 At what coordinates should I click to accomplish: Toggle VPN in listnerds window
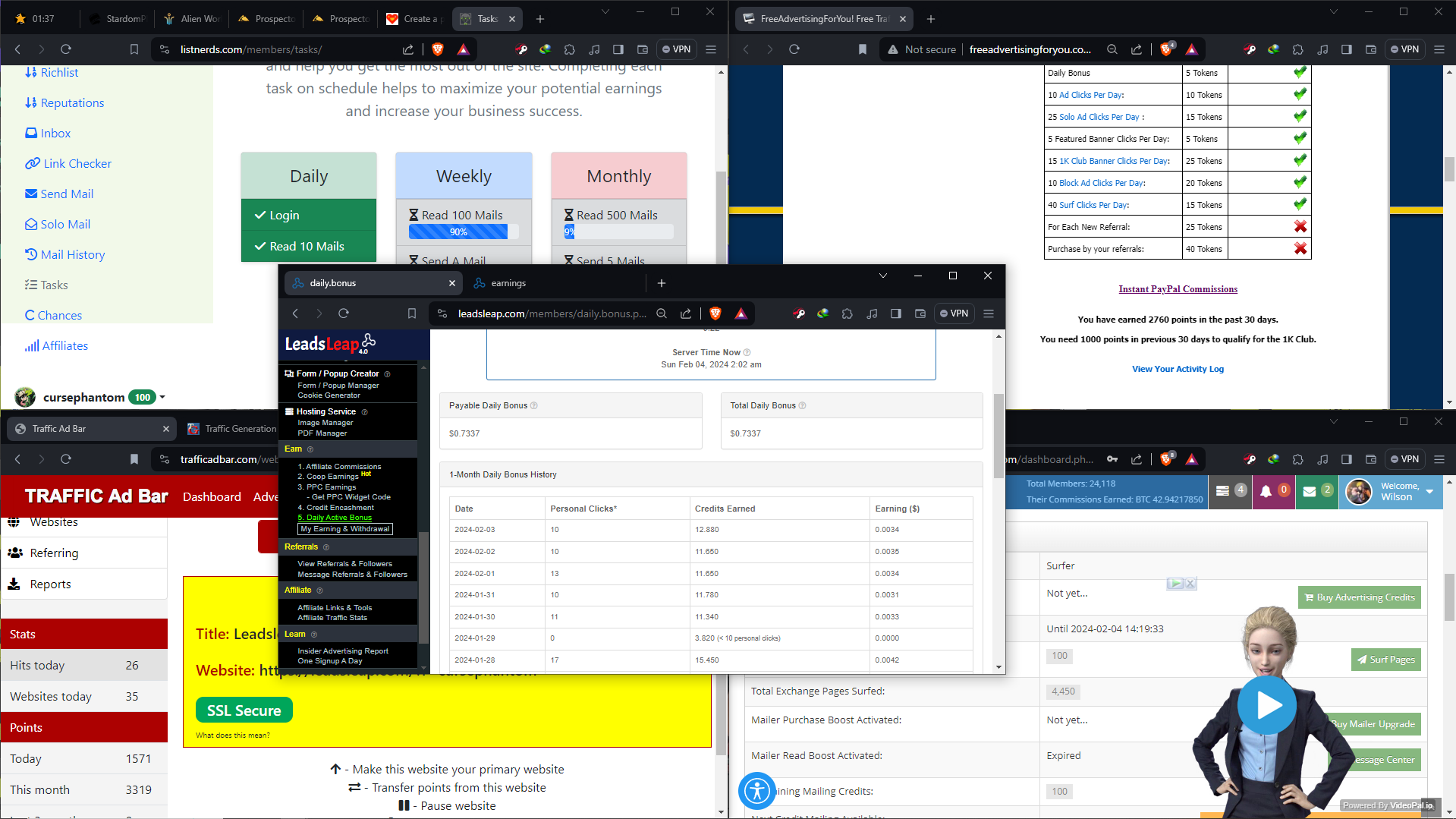pyautogui.click(x=676, y=49)
